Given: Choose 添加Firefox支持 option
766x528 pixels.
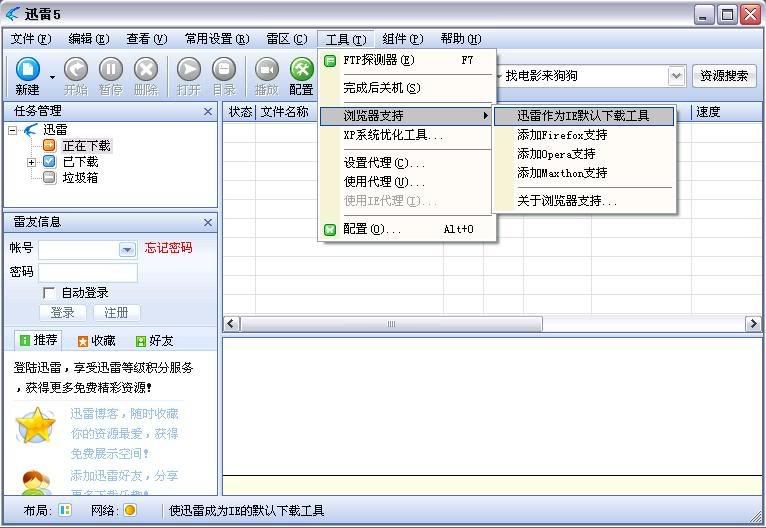Looking at the screenshot, I should (x=584, y=135).
